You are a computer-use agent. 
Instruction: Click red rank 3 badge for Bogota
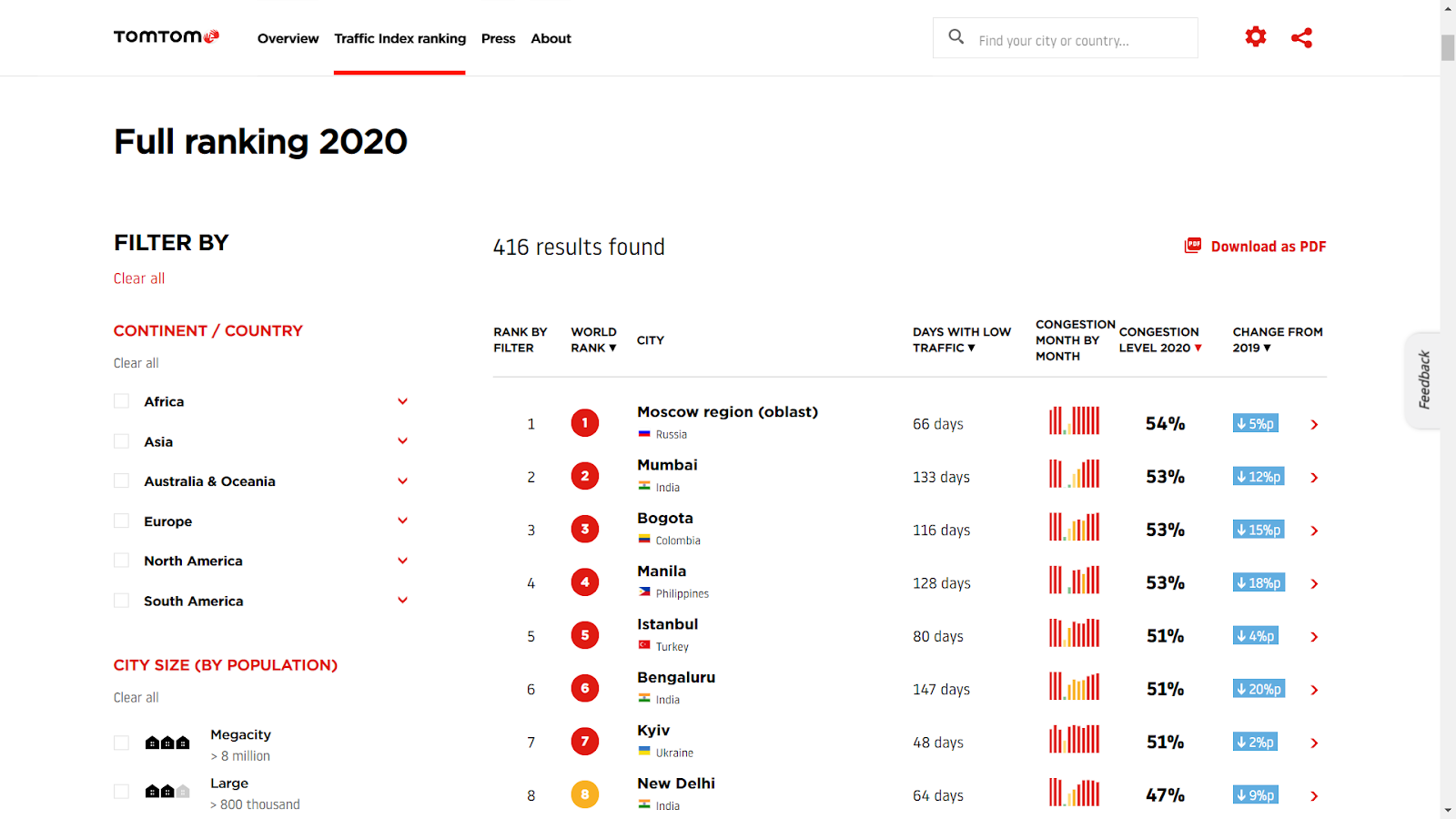[x=585, y=529]
